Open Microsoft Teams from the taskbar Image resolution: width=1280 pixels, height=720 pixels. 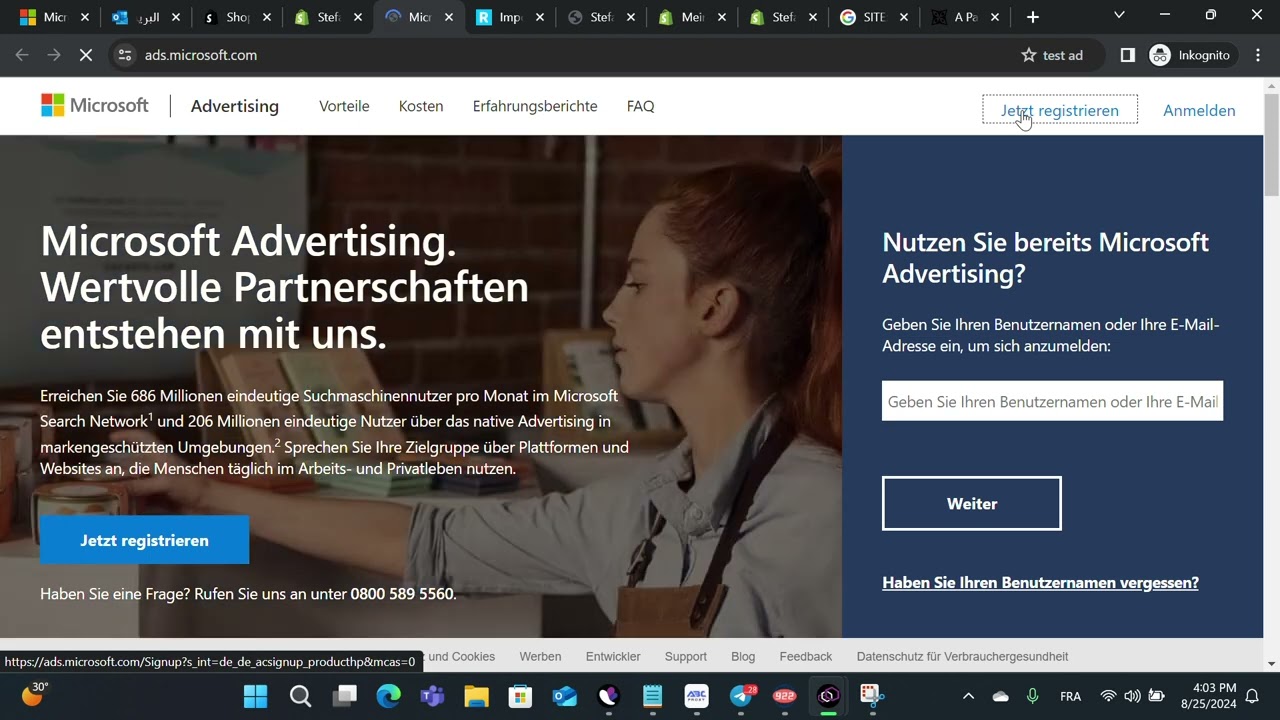click(x=432, y=696)
